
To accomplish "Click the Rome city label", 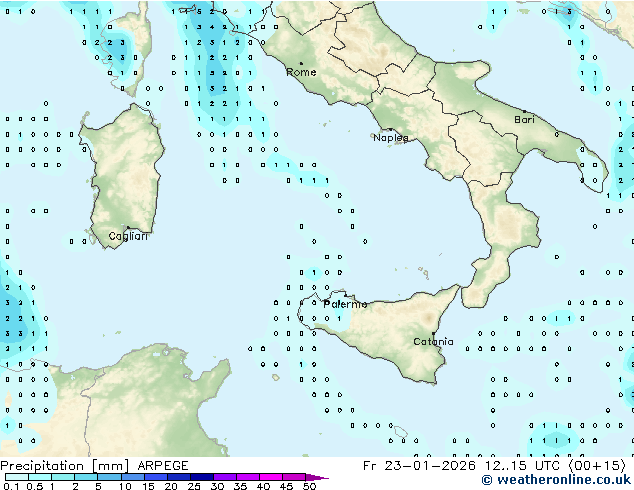I will pyautogui.click(x=301, y=72).
